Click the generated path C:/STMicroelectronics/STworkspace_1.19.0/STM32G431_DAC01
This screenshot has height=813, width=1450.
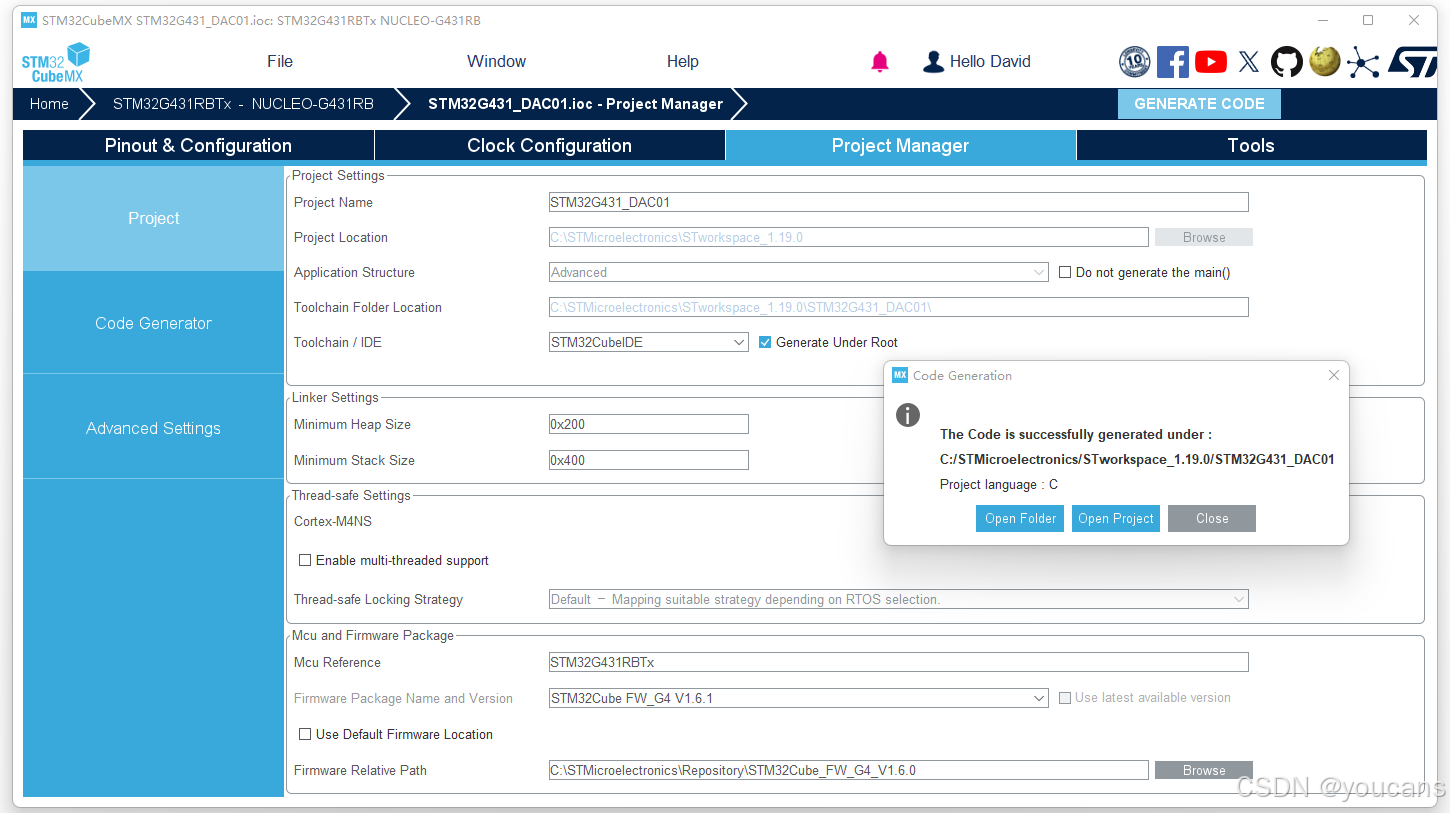coord(1137,460)
